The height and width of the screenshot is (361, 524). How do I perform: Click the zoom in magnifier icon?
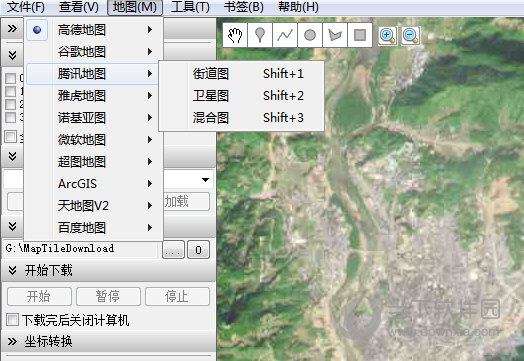[x=388, y=35]
